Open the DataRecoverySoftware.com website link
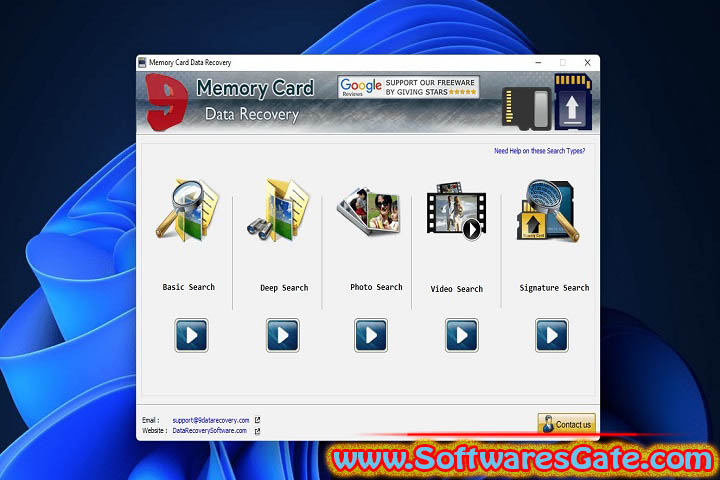The image size is (720, 480). [x=209, y=431]
